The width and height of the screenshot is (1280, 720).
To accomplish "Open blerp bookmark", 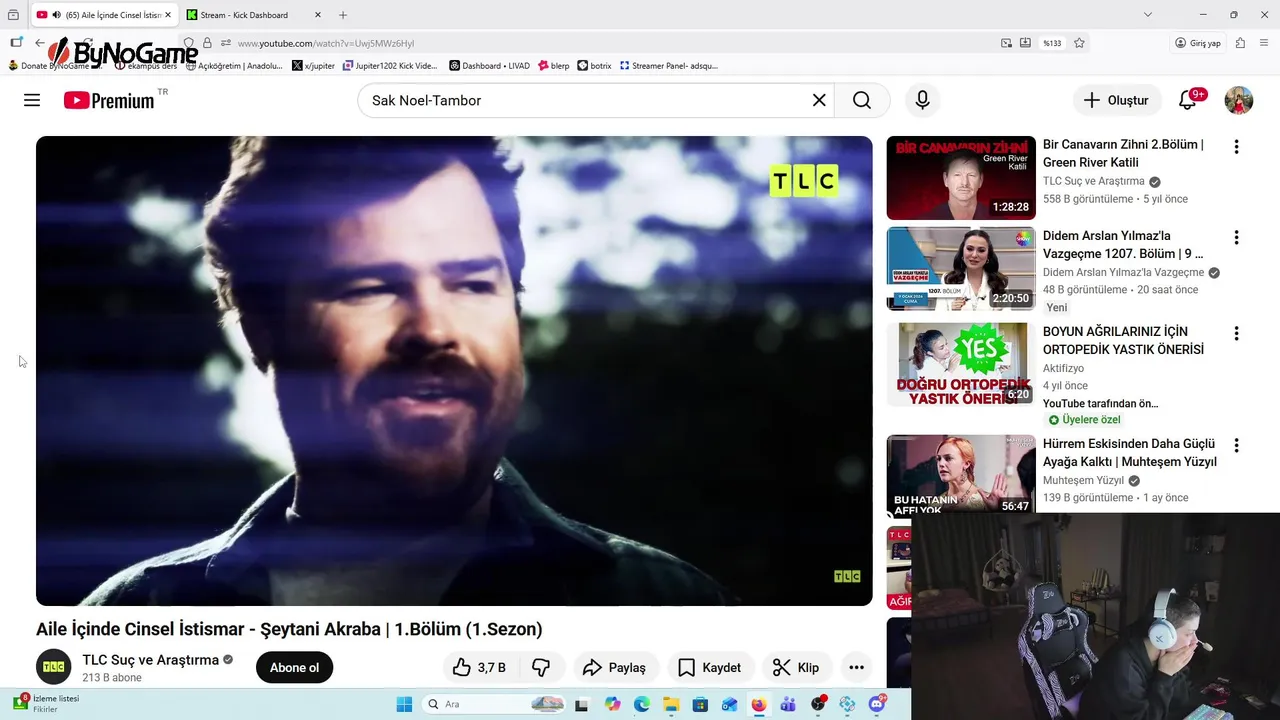I will click(554, 65).
